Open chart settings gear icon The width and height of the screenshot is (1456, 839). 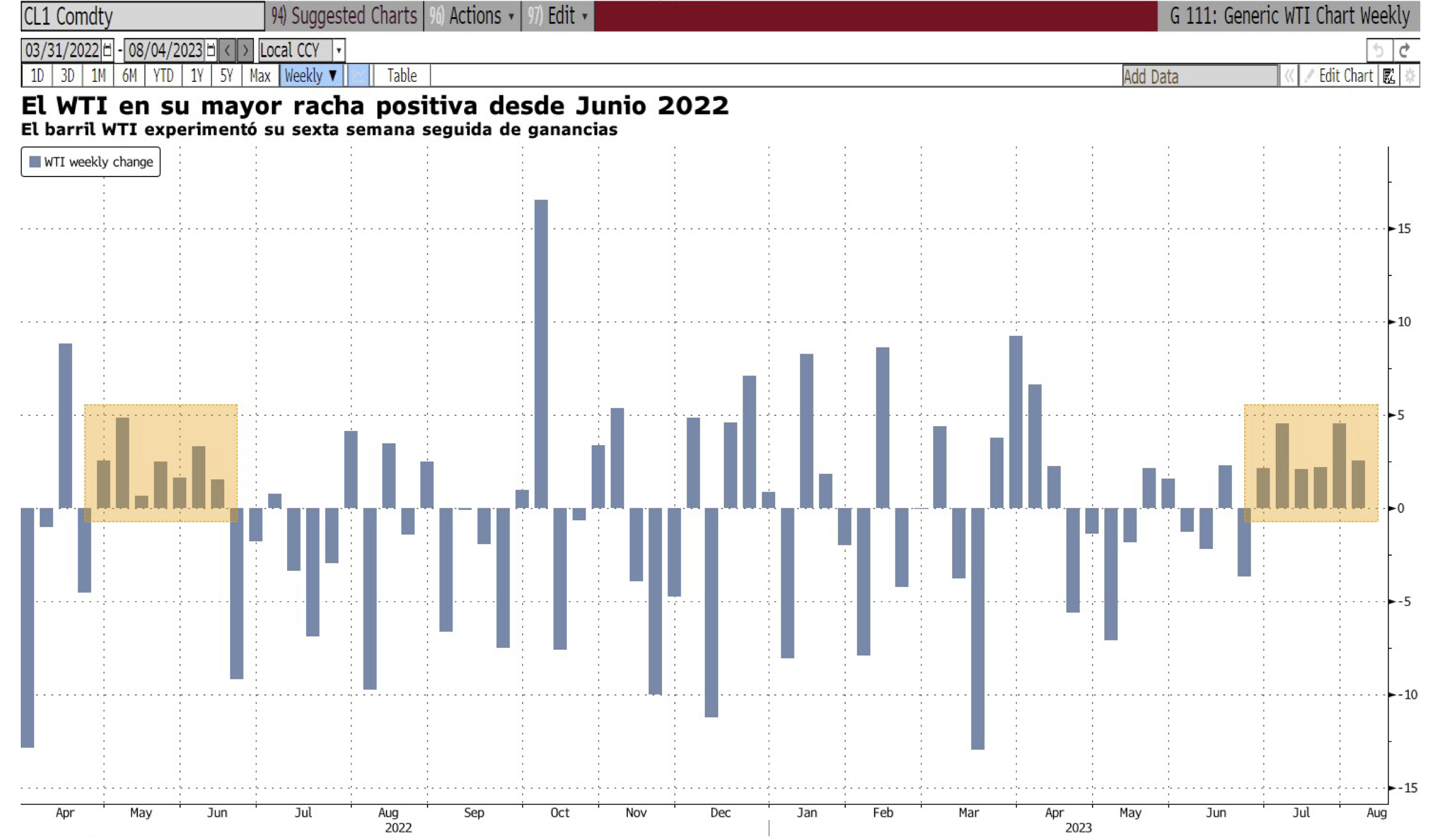pyautogui.click(x=1410, y=76)
